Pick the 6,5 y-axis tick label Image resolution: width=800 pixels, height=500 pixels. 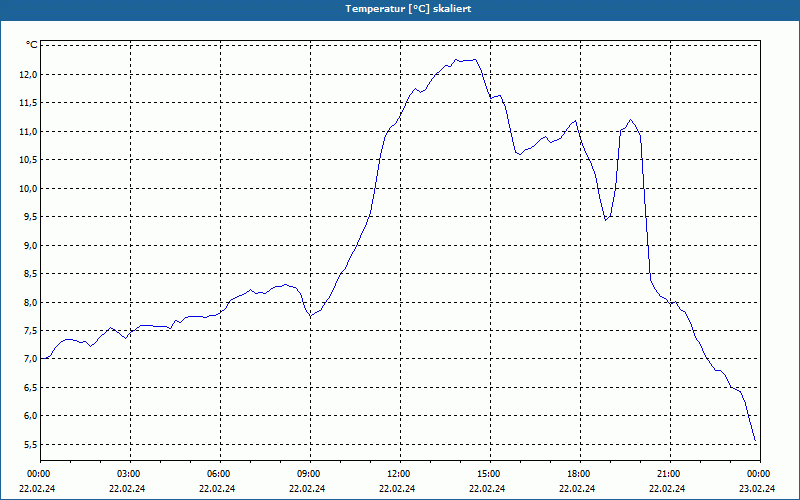31,388
